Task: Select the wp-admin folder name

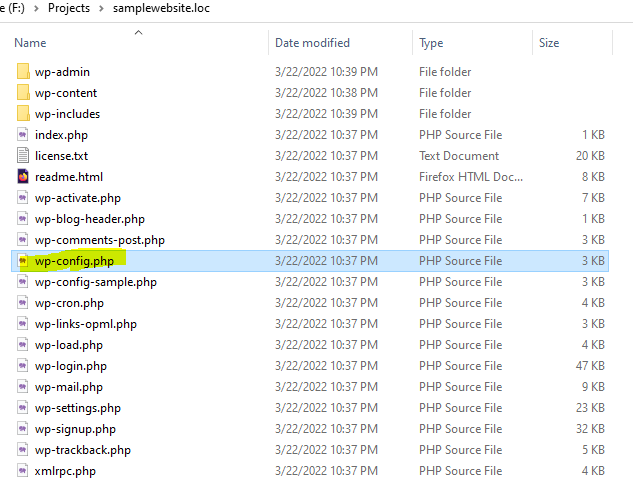Action: [x=63, y=72]
